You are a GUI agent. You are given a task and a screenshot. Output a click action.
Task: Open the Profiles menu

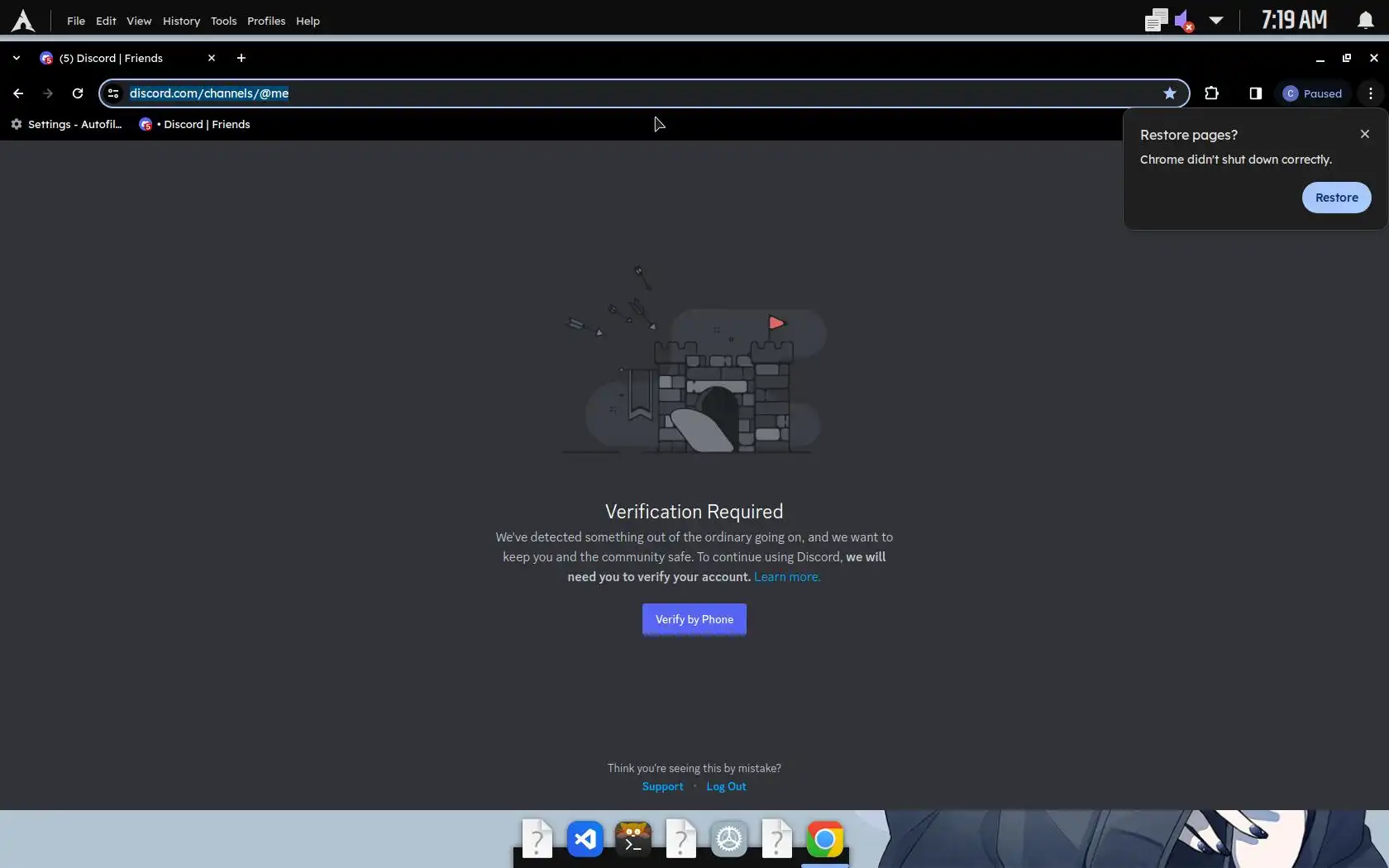[x=266, y=21]
